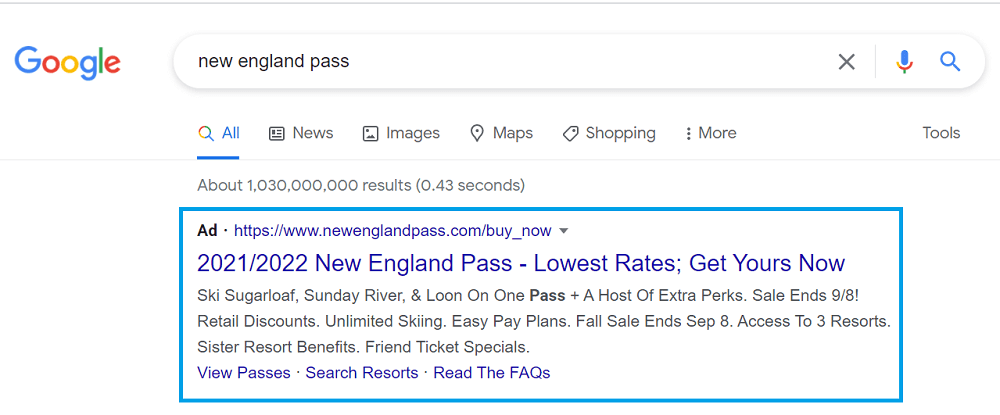Click the Images tab picture icon
1000x415 pixels.
[370, 133]
